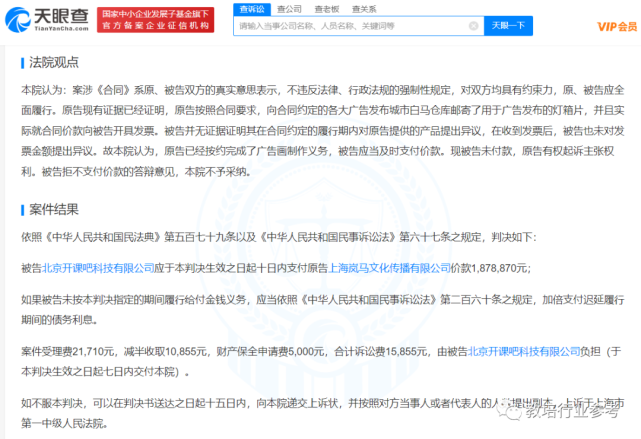Click the text 案件受理费21,710元
The height and width of the screenshot is (439, 641).
coord(67,351)
